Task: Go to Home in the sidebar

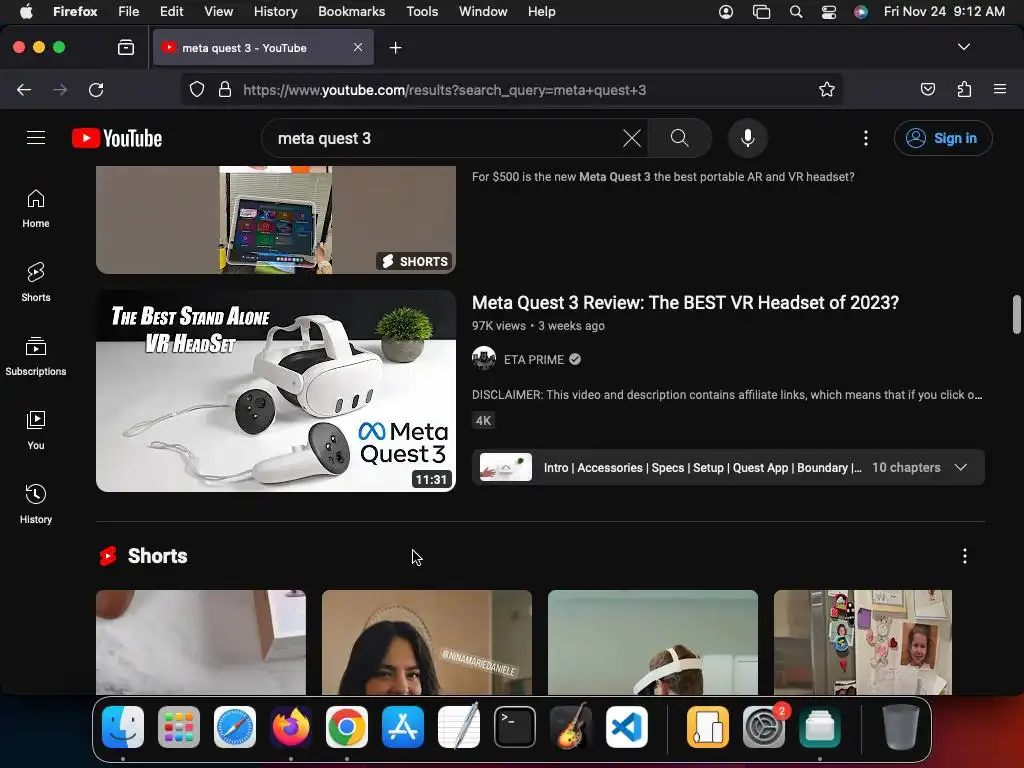Action: click(36, 209)
